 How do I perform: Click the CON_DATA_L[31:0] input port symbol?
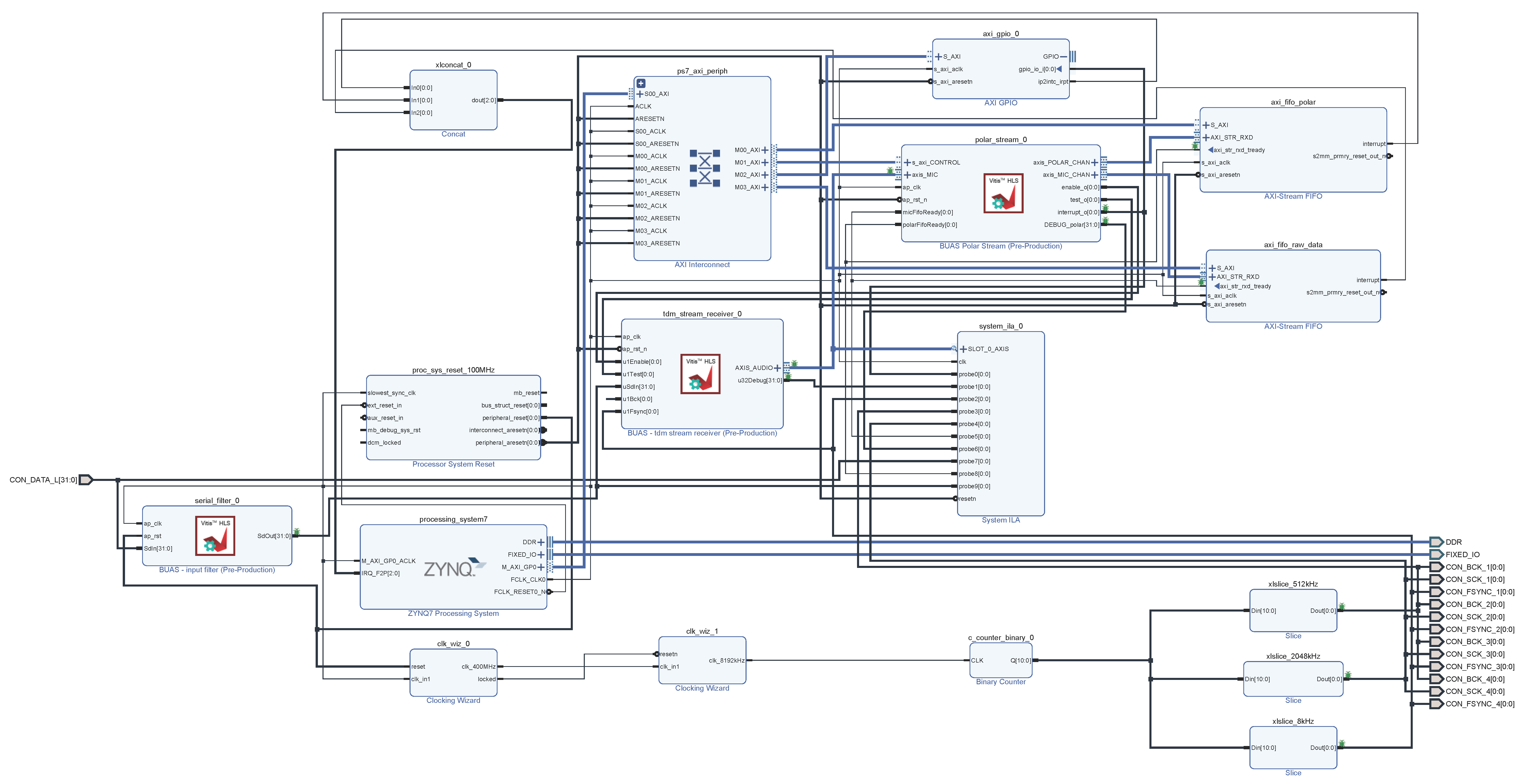86,480
